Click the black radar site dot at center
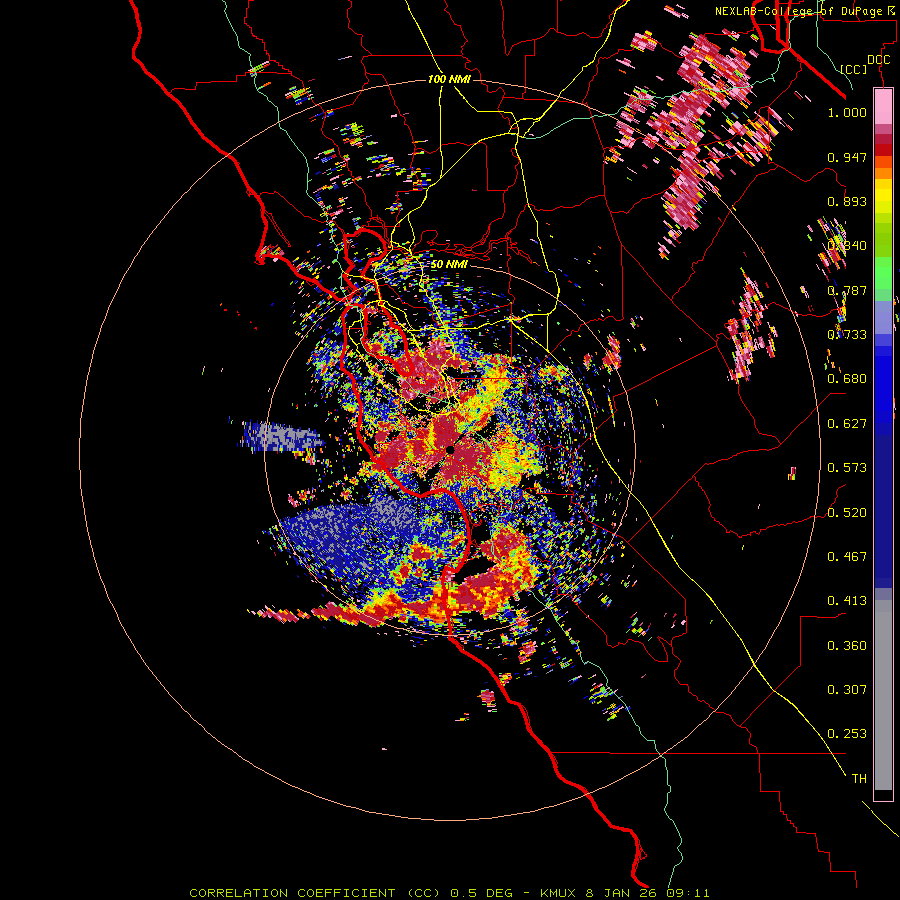900x900 pixels. click(450, 450)
